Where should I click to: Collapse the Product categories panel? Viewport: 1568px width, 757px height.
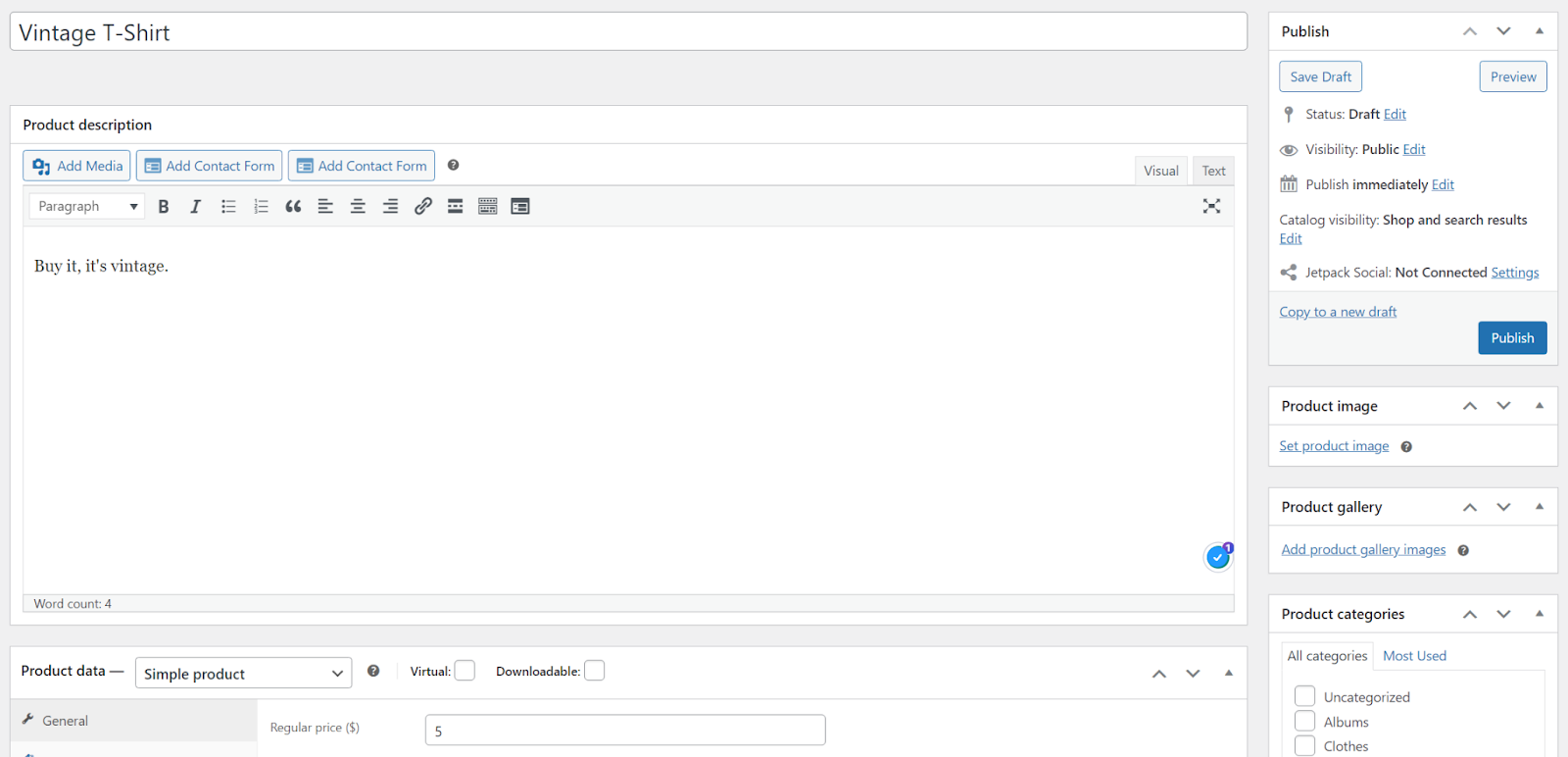pyautogui.click(x=1540, y=614)
